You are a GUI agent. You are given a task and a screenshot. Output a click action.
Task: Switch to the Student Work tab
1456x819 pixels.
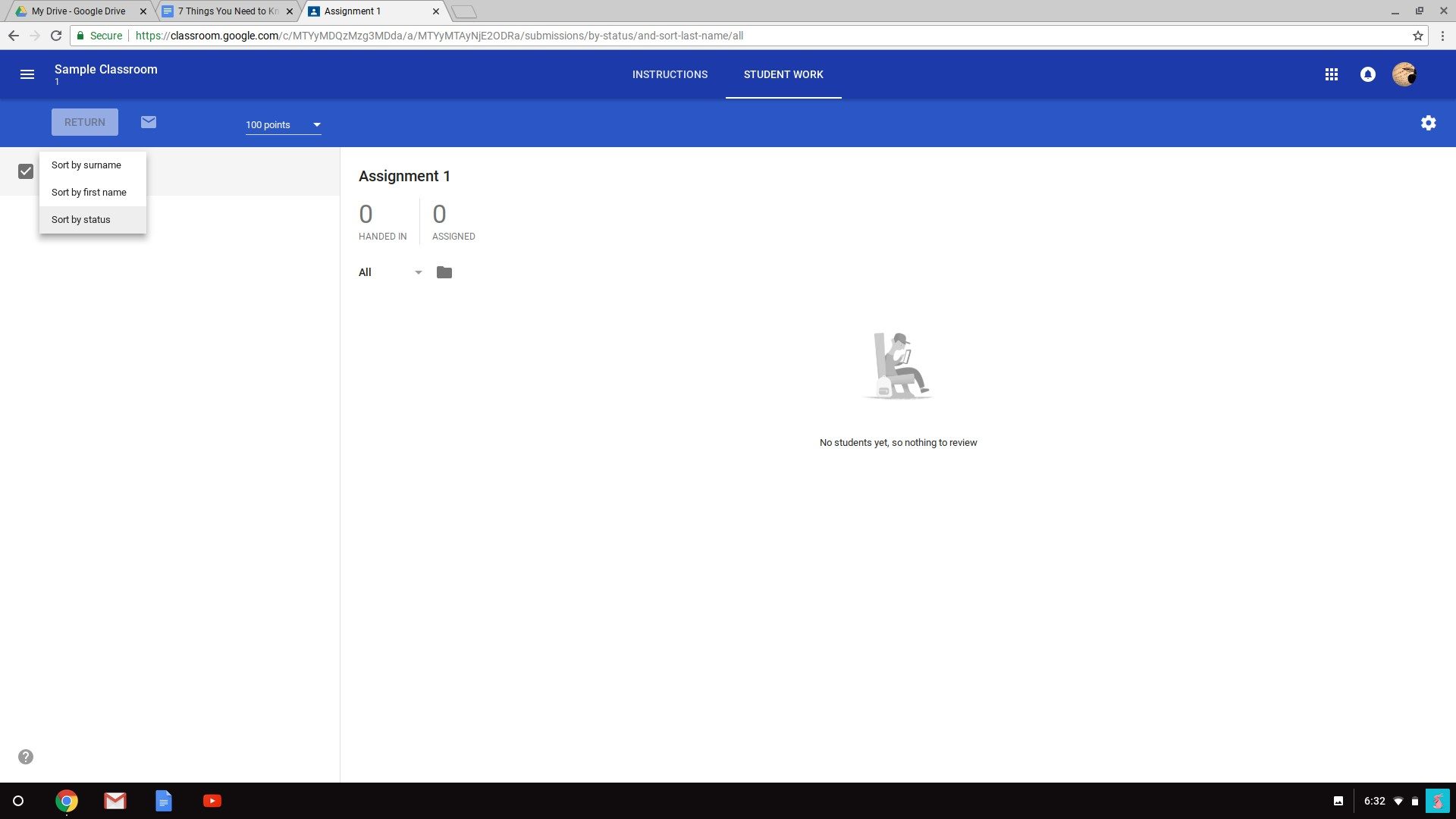783,74
